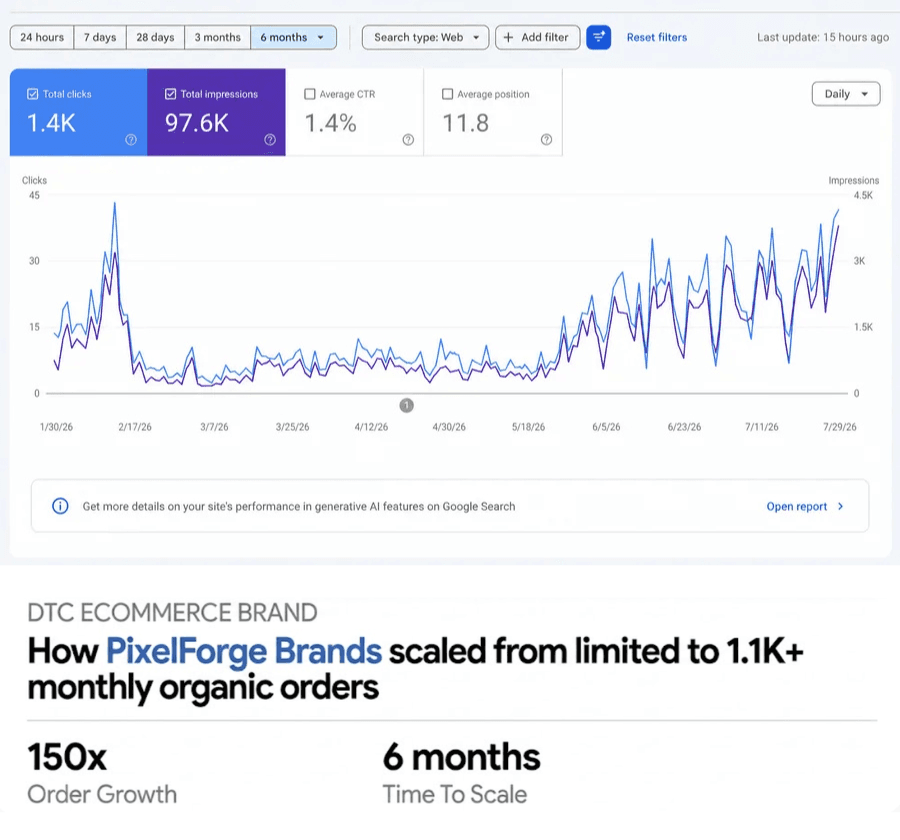The image size is (900, 840).
Task: Open help icon on Total clicks card
Action: click(x=131, y=140)
